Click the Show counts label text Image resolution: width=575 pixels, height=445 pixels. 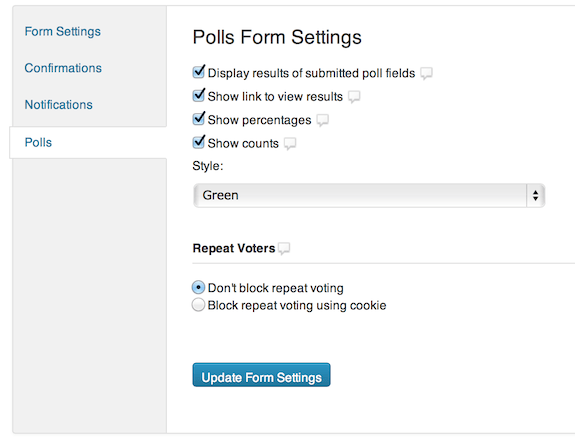[x=243, y=143]
